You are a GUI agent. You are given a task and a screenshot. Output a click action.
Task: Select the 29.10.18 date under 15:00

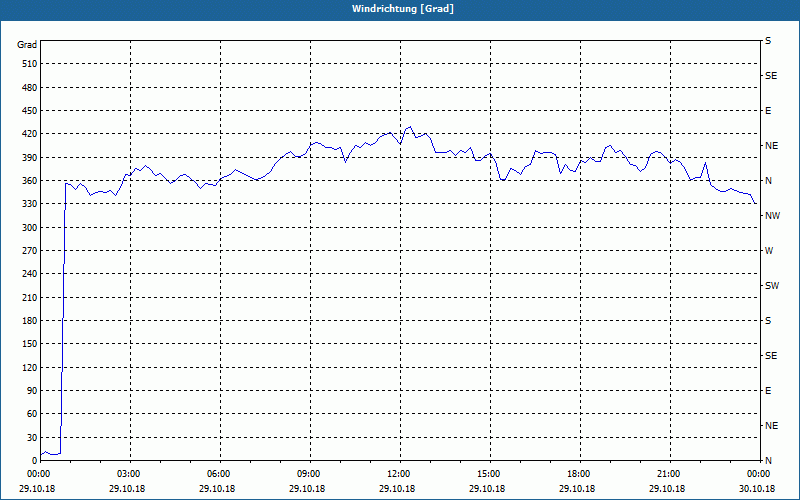[487, 488]
